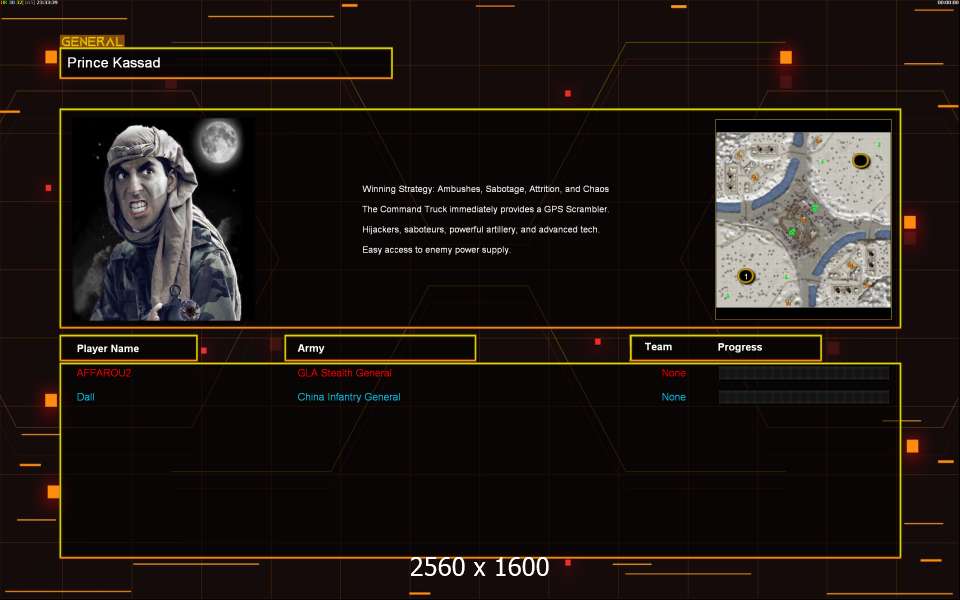Click the battlefield minimap preview

[803, 215]
